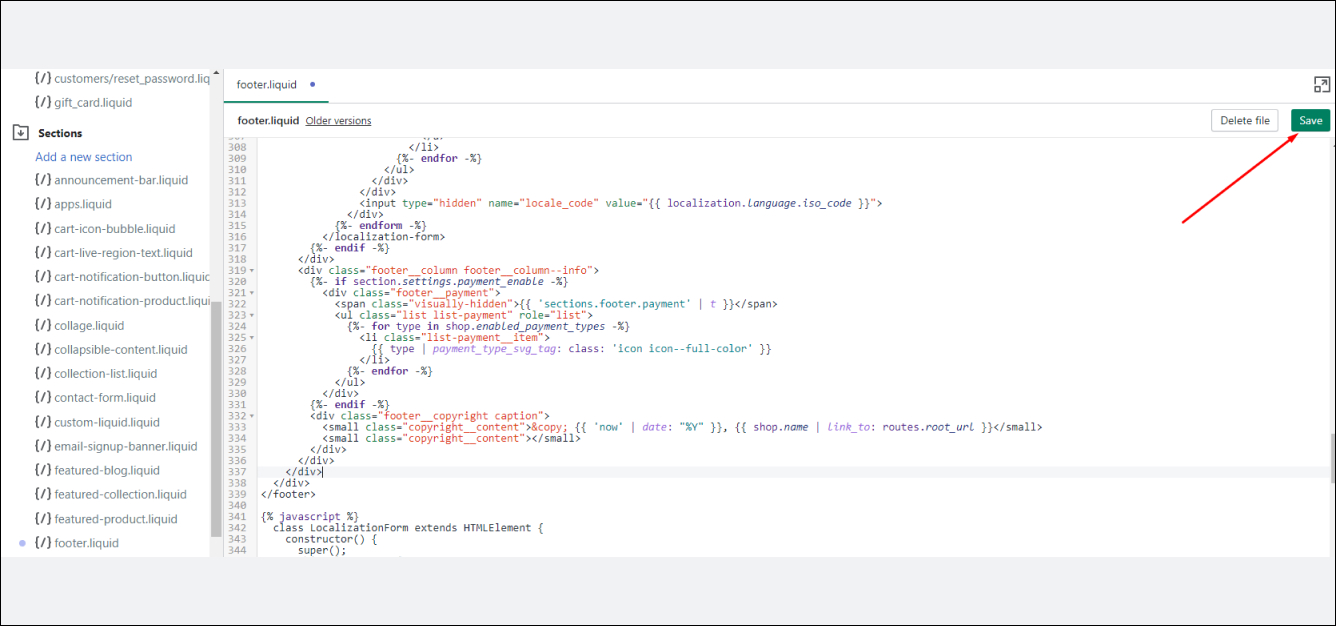Click the file icon beside featured-blog.liquid

[x=42, y=470]
